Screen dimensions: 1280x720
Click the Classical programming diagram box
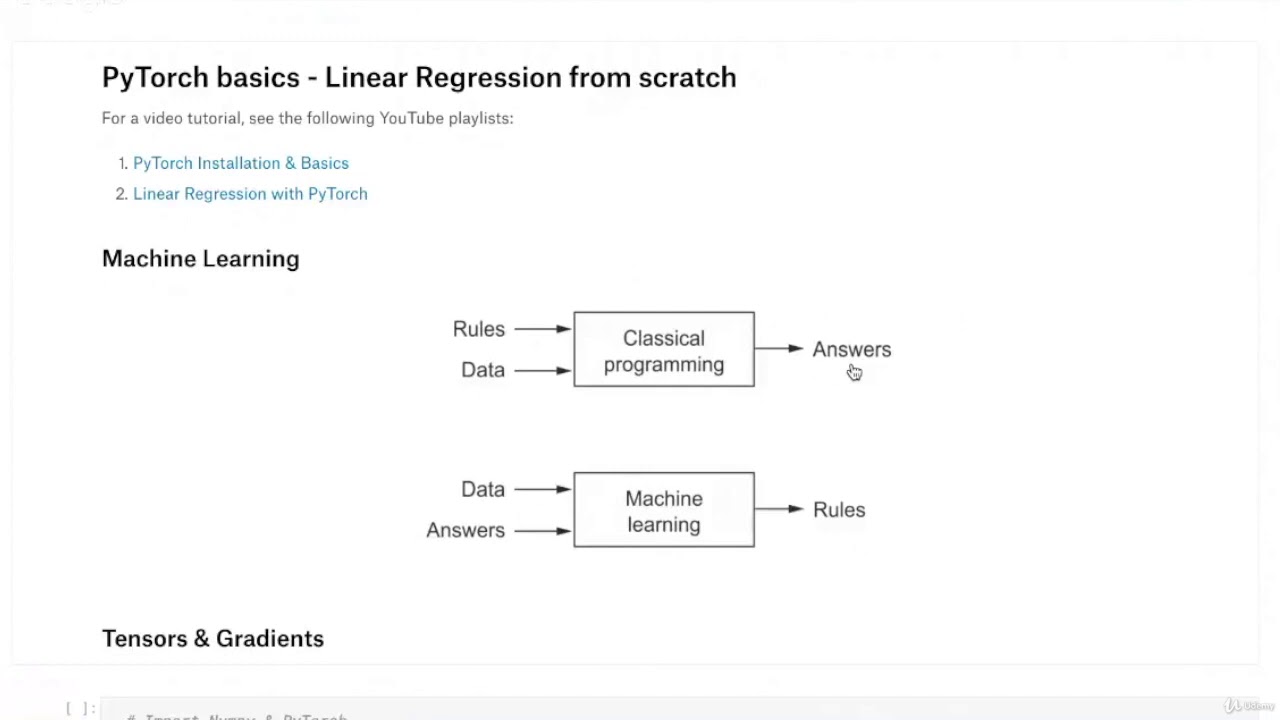(664, 350)
